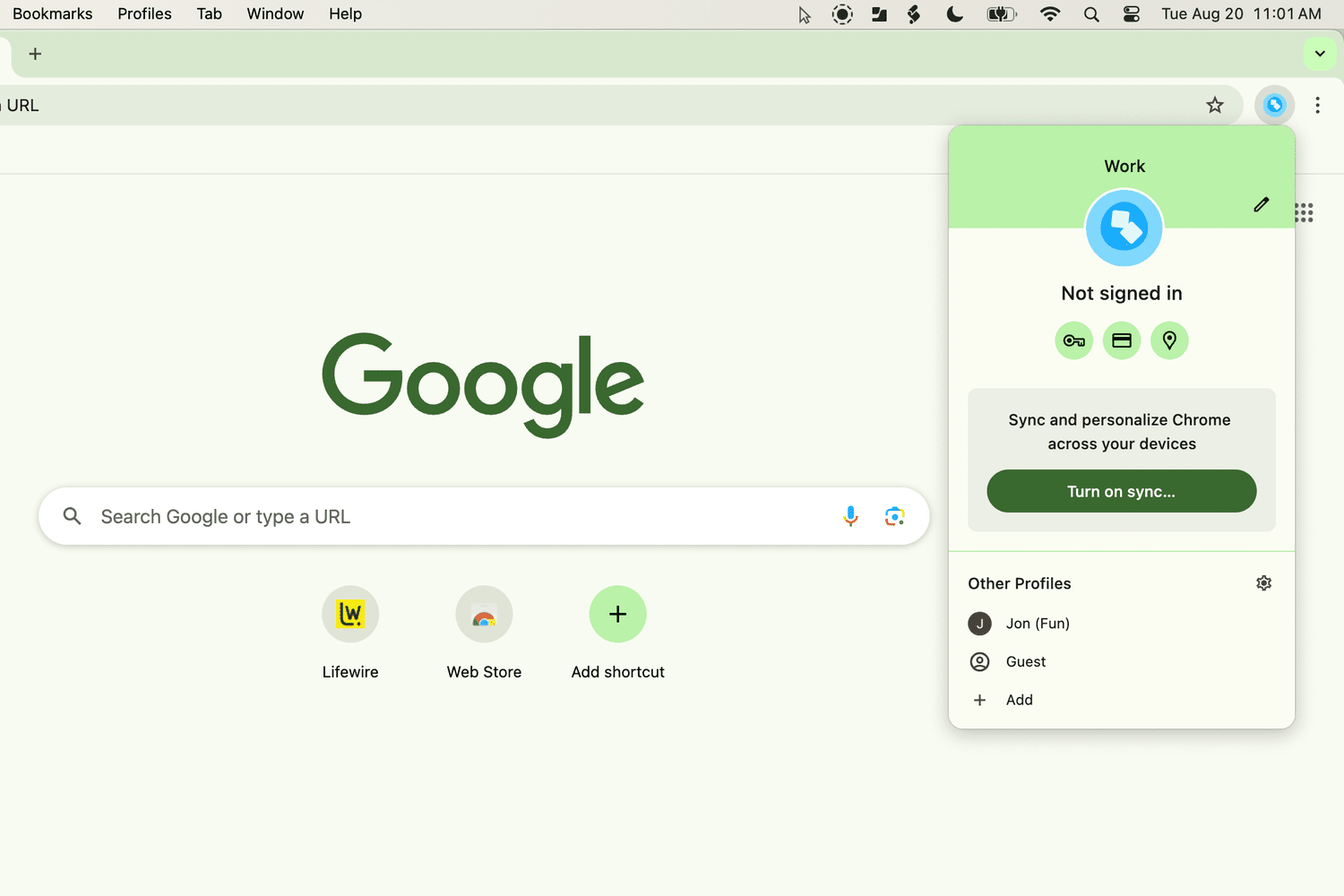
Task: Start voice search with microphone
Action: click(850, 516)
